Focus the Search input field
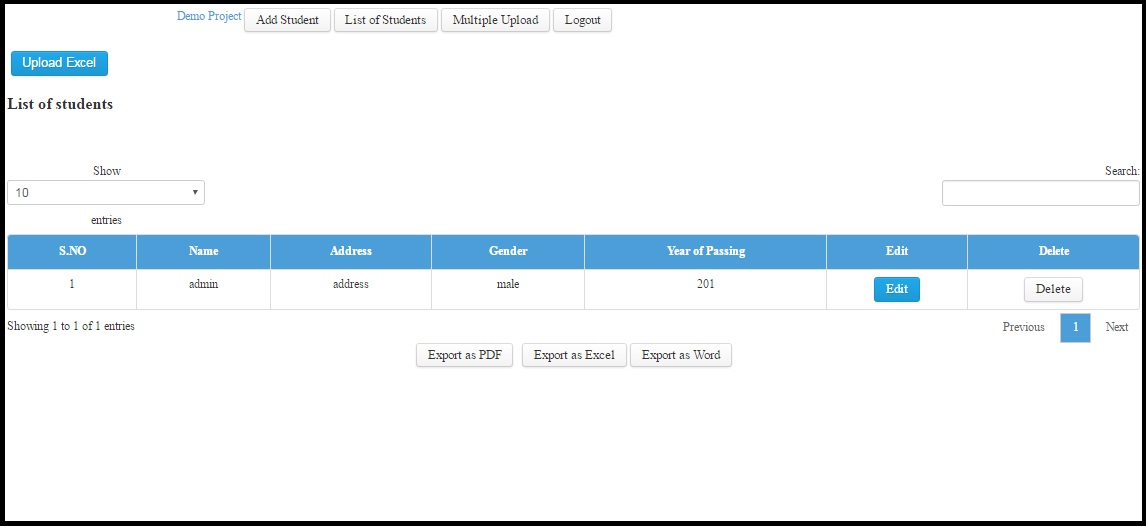 click(1041, 193)
